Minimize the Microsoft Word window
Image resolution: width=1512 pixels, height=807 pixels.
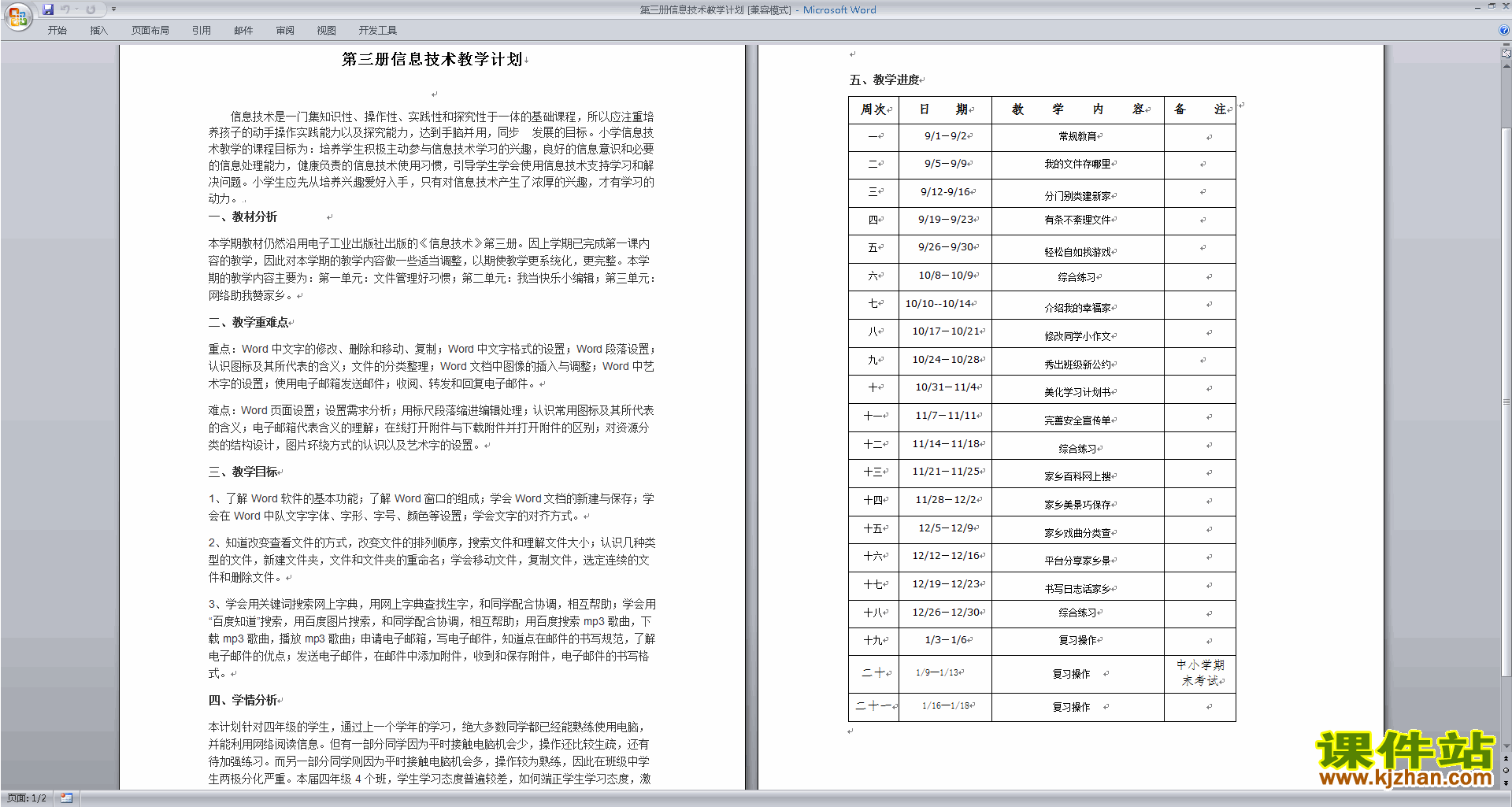1477,7
